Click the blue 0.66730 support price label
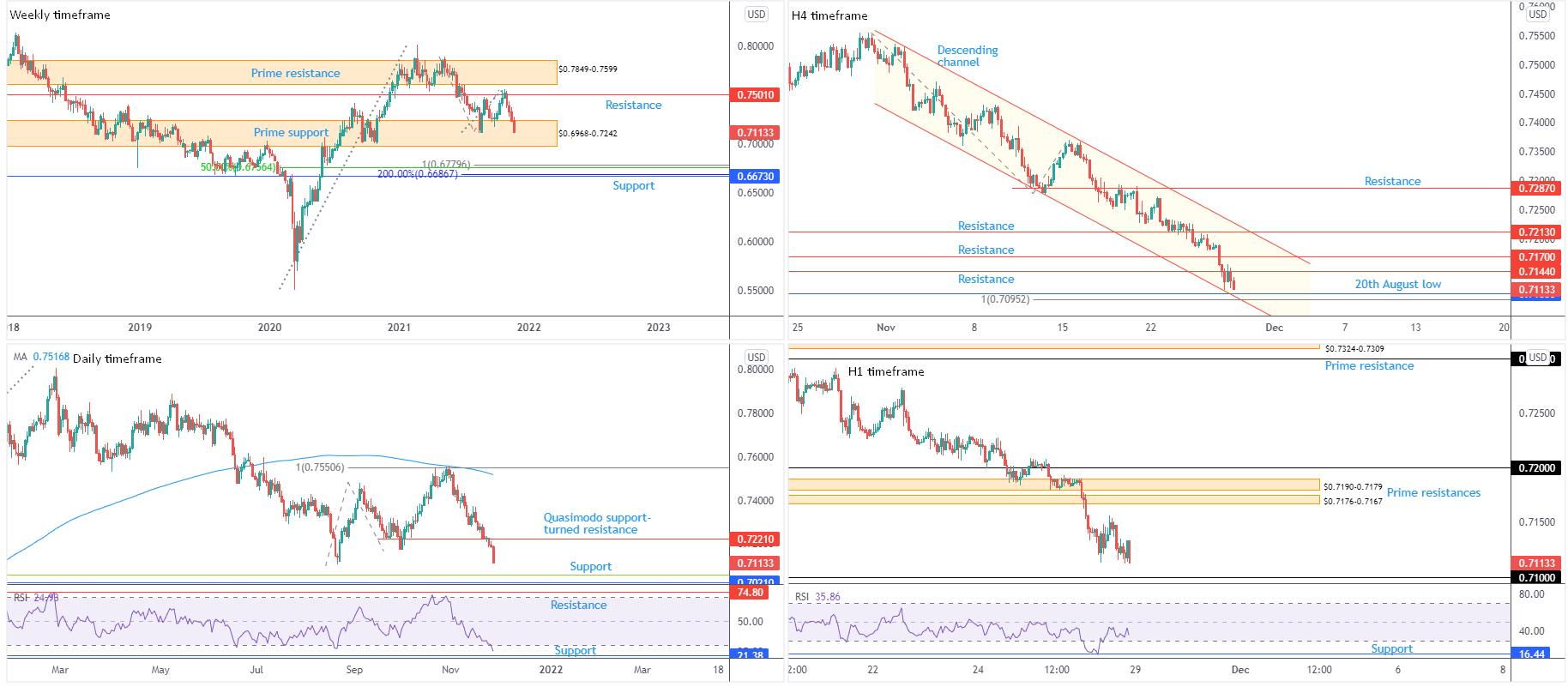 click(755, 177)
